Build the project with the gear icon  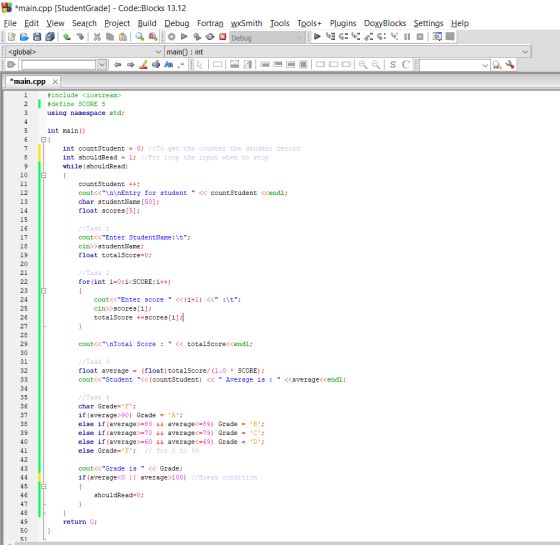click(x=172, y=36)
